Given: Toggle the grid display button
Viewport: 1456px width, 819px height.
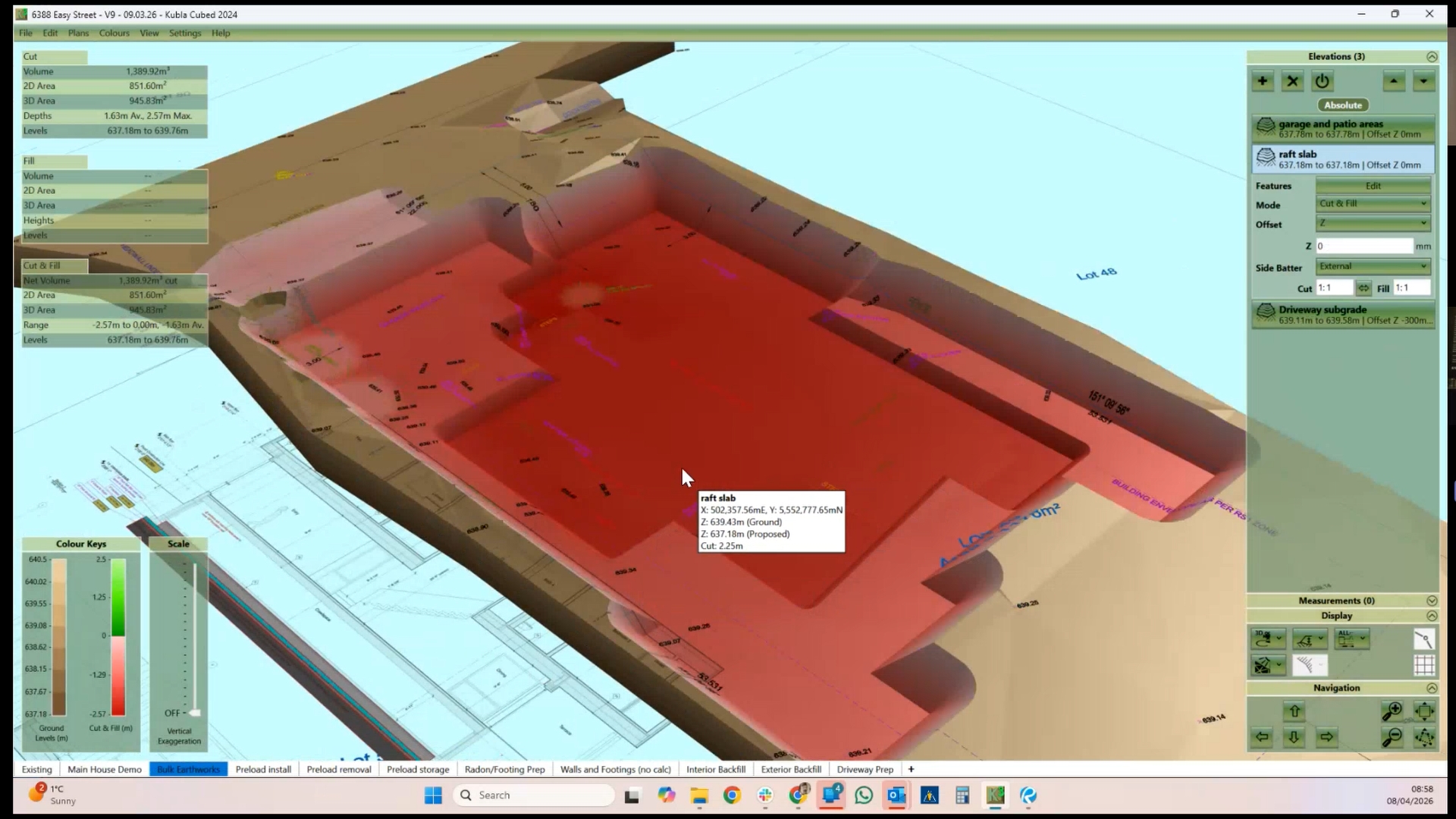Looking at the screenshot, I should pyautogui.click(x=1424, y=665).
